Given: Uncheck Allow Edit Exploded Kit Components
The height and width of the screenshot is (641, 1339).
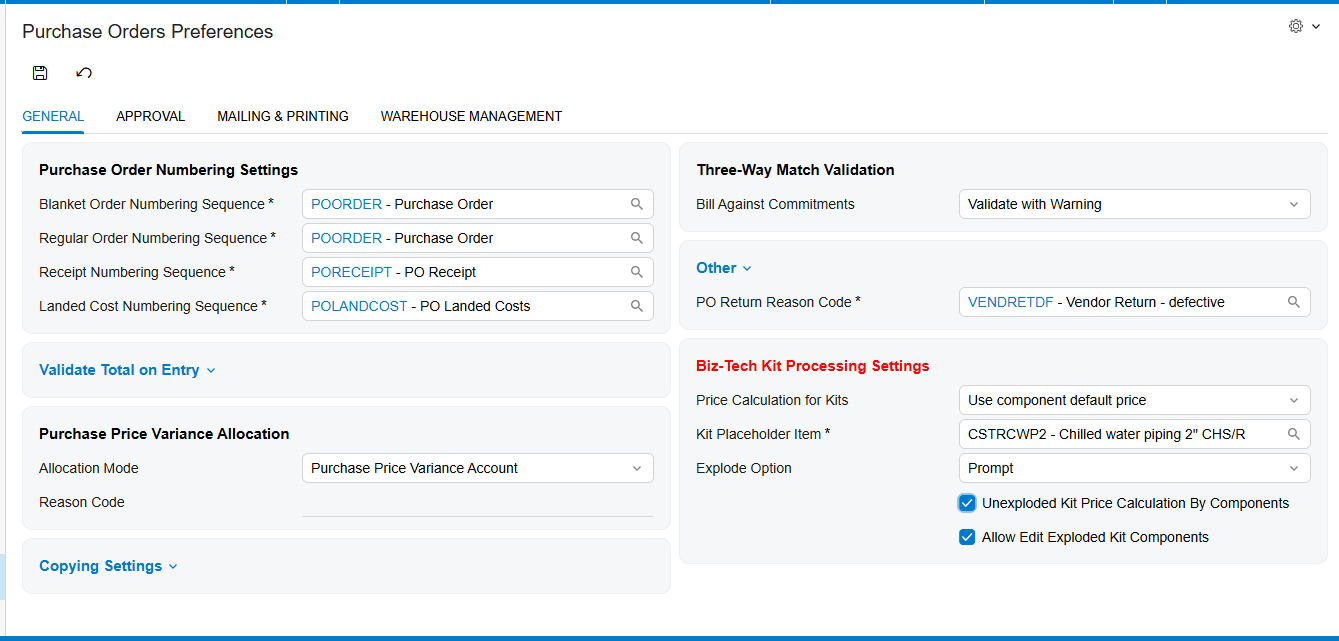Looking at the screenshot, I should pos(967,537).
